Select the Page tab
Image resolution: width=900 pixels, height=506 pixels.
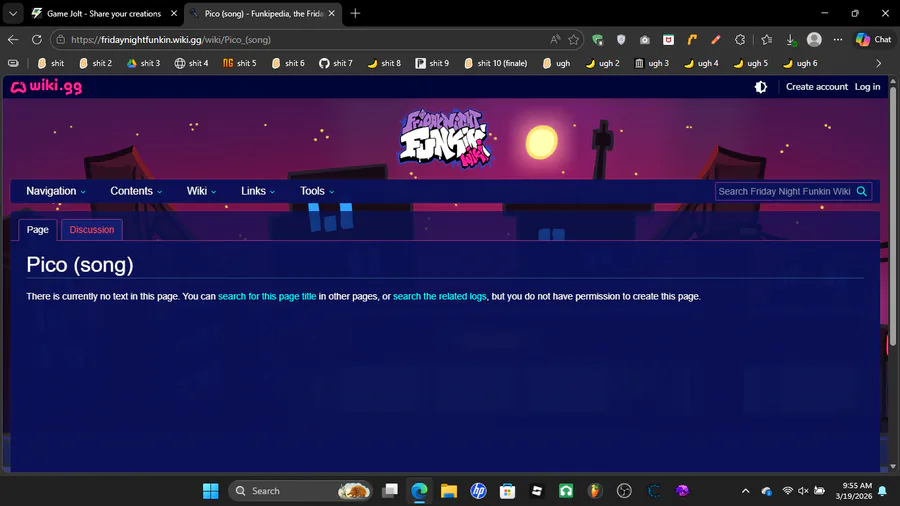[x=38, y=229]
